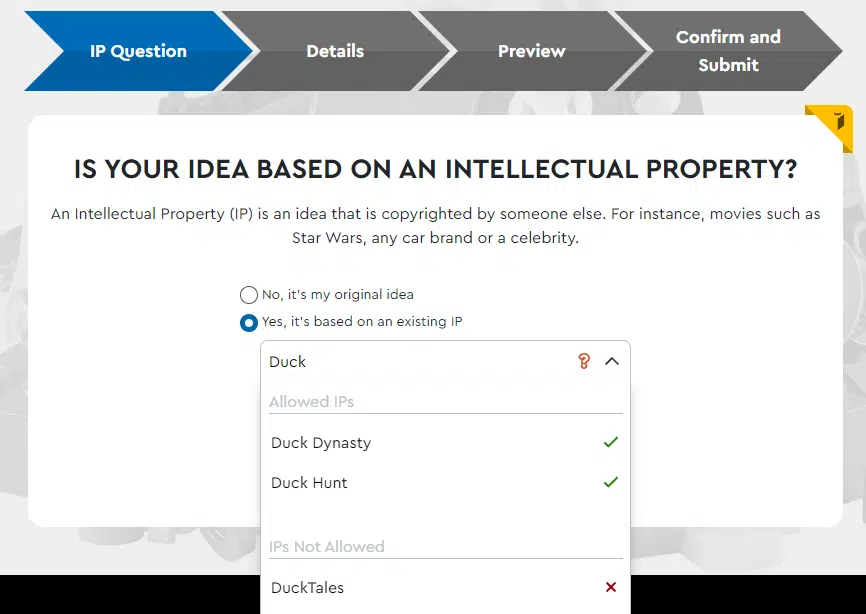Select "Yes, it's based on an existing IP" radio

click(x=249, y=323)
